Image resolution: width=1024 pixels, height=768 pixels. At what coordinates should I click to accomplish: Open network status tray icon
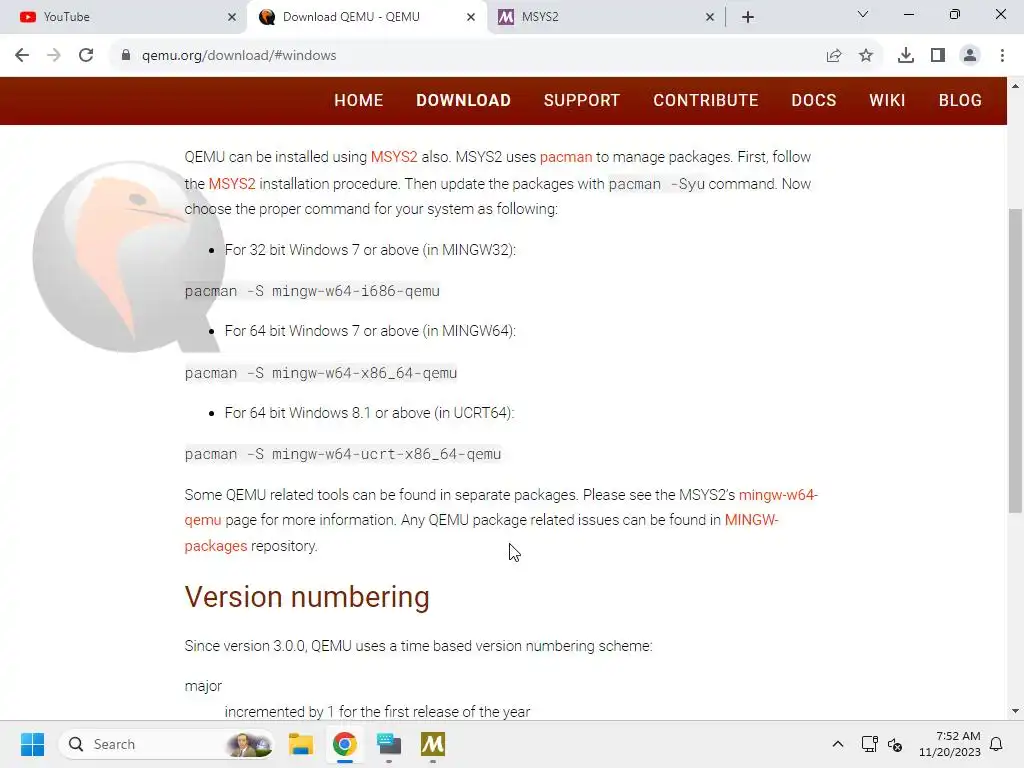[x=869, y=744]
